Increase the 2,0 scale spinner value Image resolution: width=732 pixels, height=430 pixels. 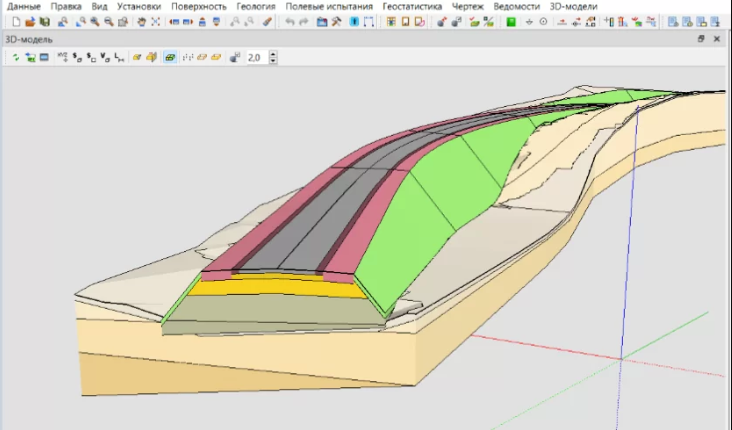tap(273, 55)
